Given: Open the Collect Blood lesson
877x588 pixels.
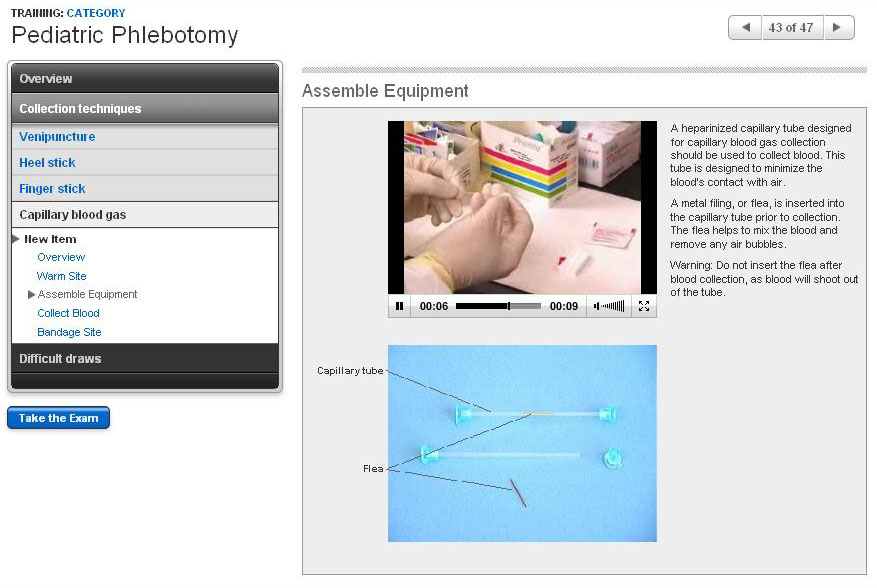Looking at the screenshot, I should point(68,313).
